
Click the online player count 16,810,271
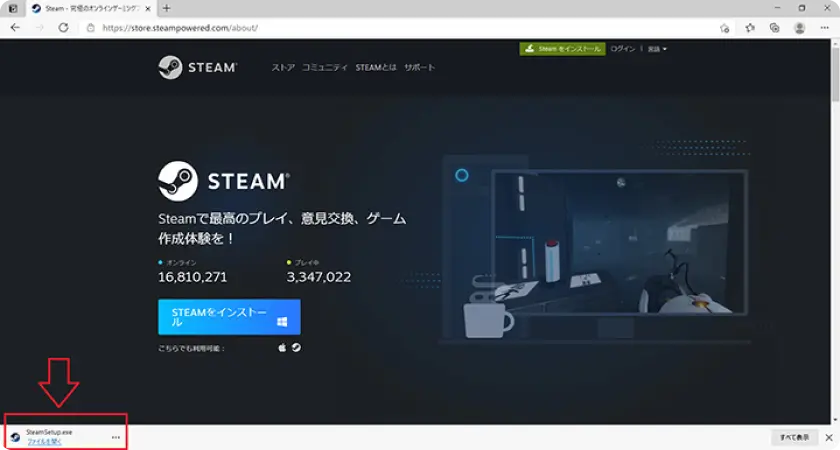tap(192, 277)
